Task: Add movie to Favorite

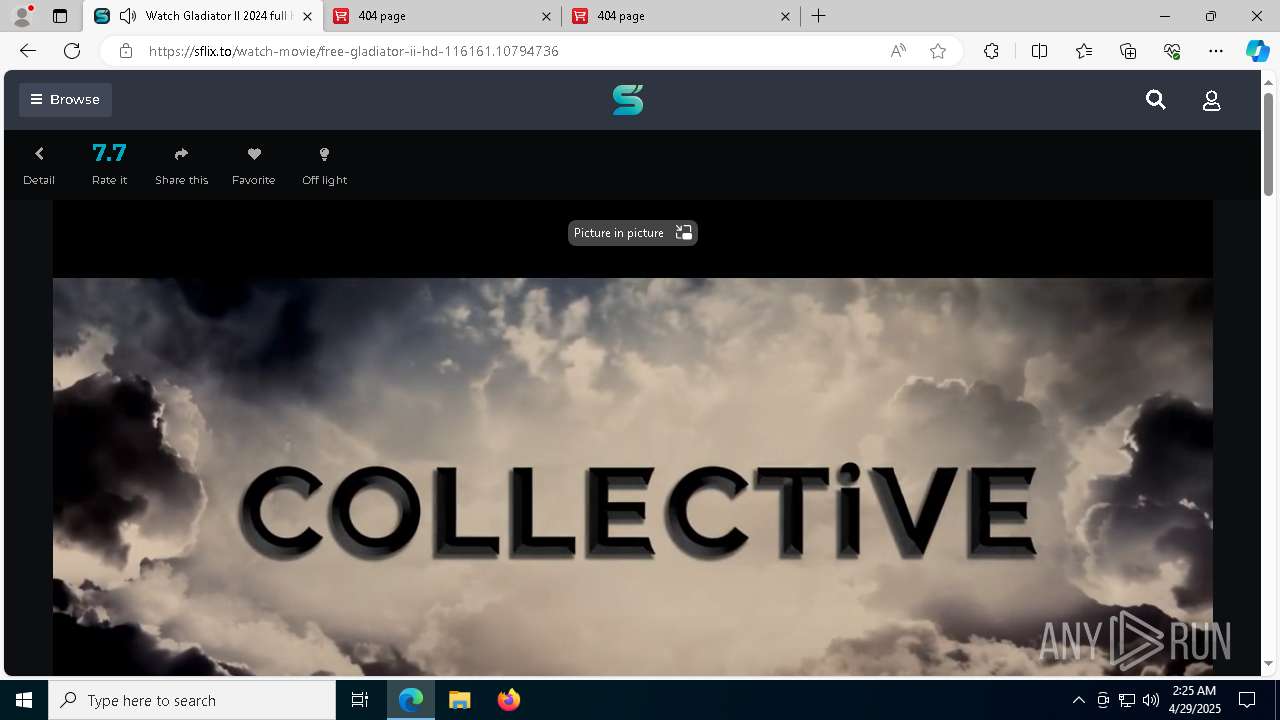Action: pyautogui.click(x=254, y=165)
